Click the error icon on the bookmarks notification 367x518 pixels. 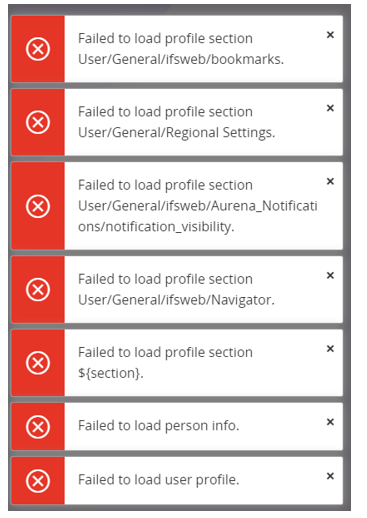click(38, 49)
